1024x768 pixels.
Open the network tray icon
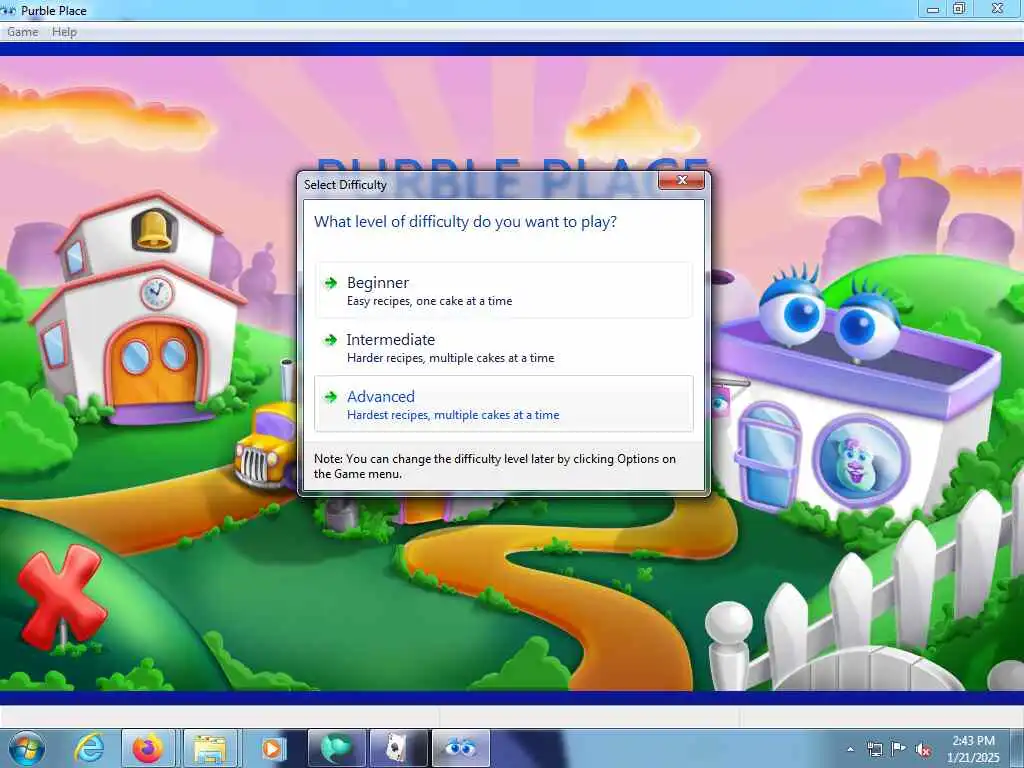[874, 750]
